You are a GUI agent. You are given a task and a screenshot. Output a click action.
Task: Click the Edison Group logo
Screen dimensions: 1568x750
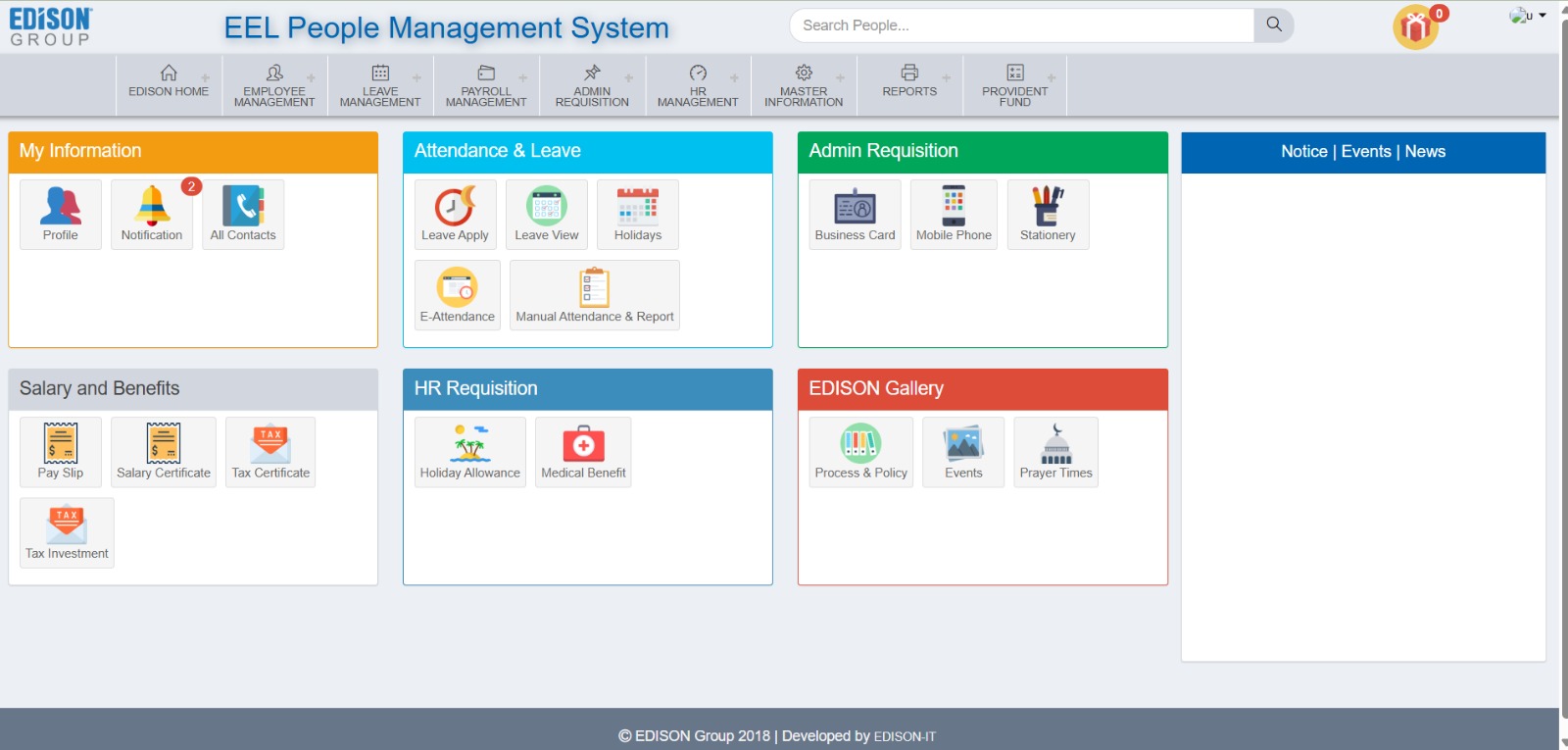(x=51, y=26)
